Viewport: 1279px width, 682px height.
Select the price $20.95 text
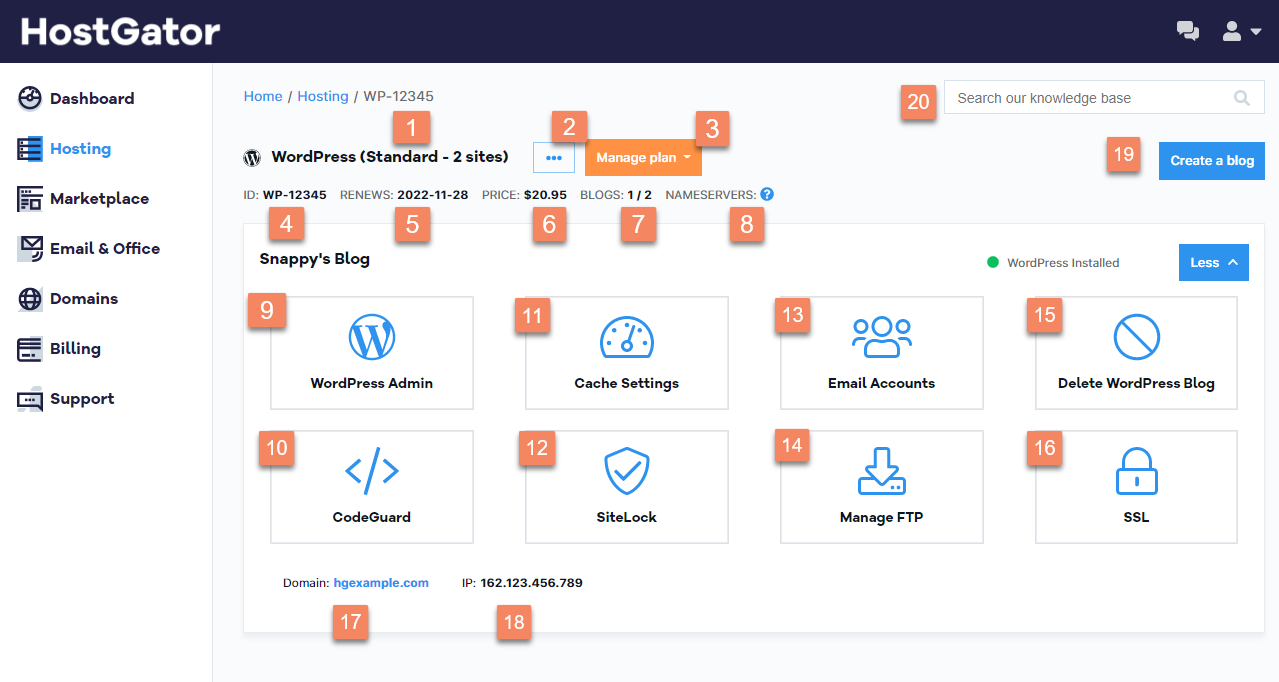tap(545, 194)
